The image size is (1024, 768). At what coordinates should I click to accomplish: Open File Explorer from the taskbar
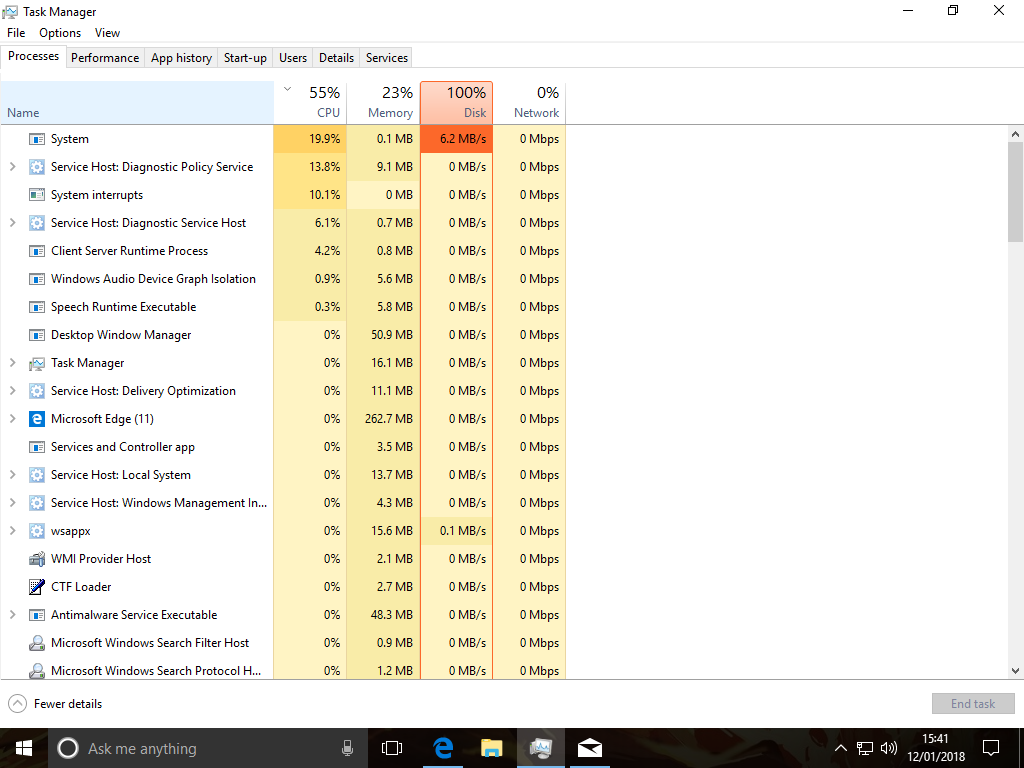point(491,748)
